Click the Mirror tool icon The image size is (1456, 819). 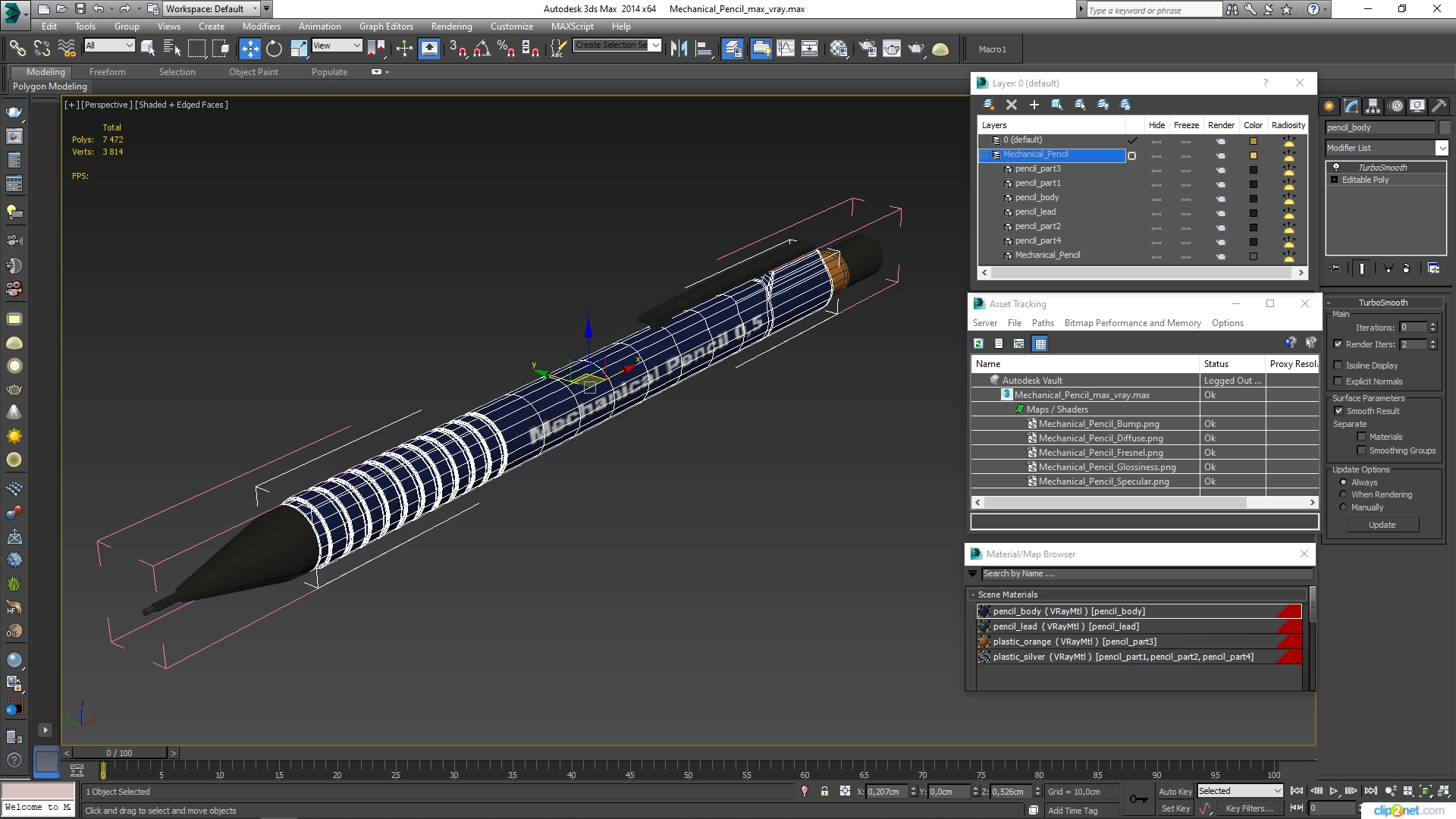coord(679,49)
